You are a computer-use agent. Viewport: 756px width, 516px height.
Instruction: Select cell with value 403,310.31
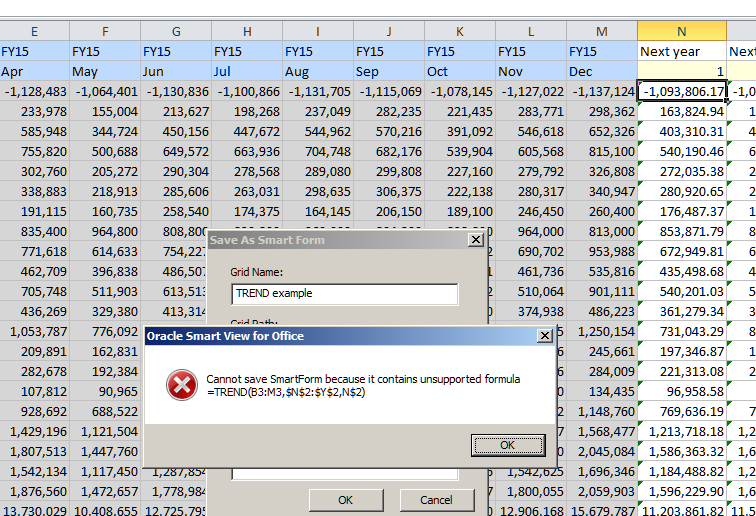[682, 131]
